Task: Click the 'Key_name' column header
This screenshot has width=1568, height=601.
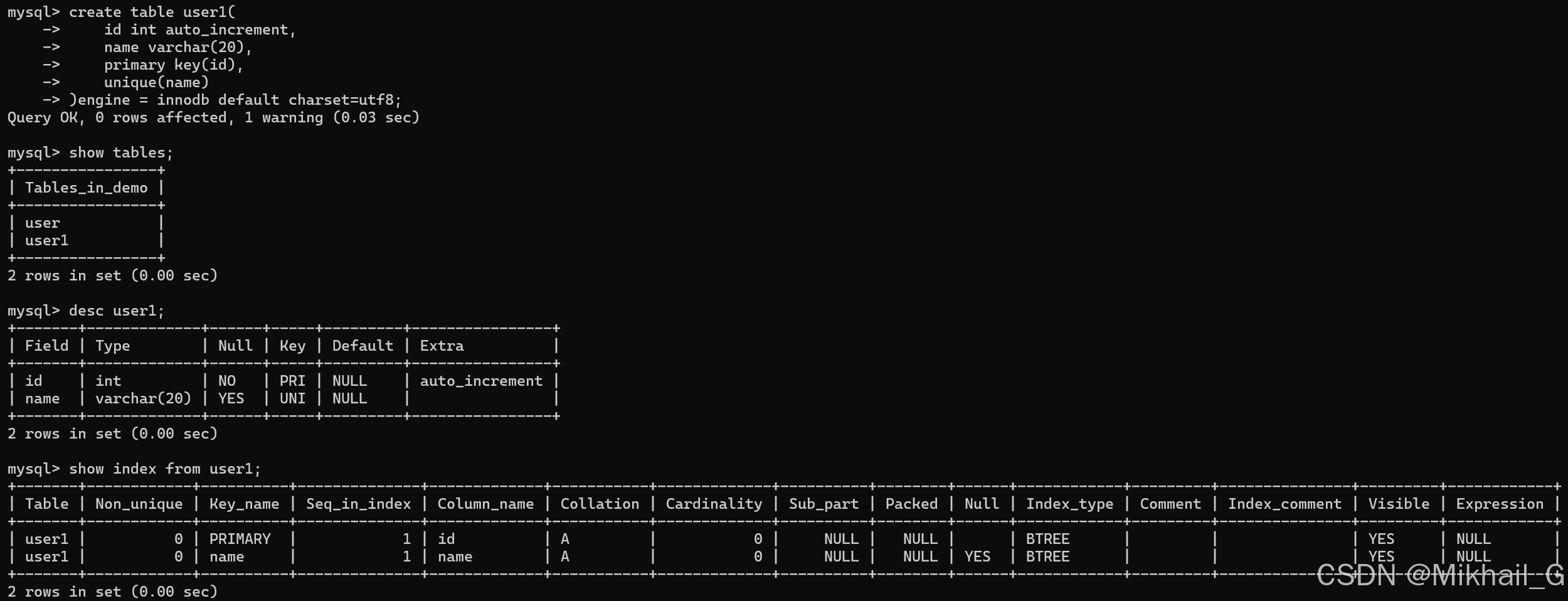Action: [x=244, y=504]
